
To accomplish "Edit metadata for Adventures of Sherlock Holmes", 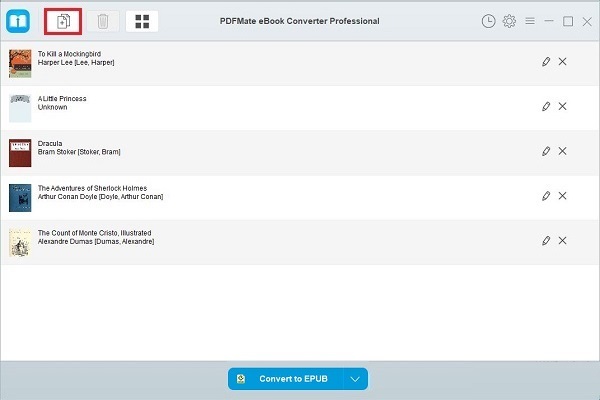I will point(546,196).
